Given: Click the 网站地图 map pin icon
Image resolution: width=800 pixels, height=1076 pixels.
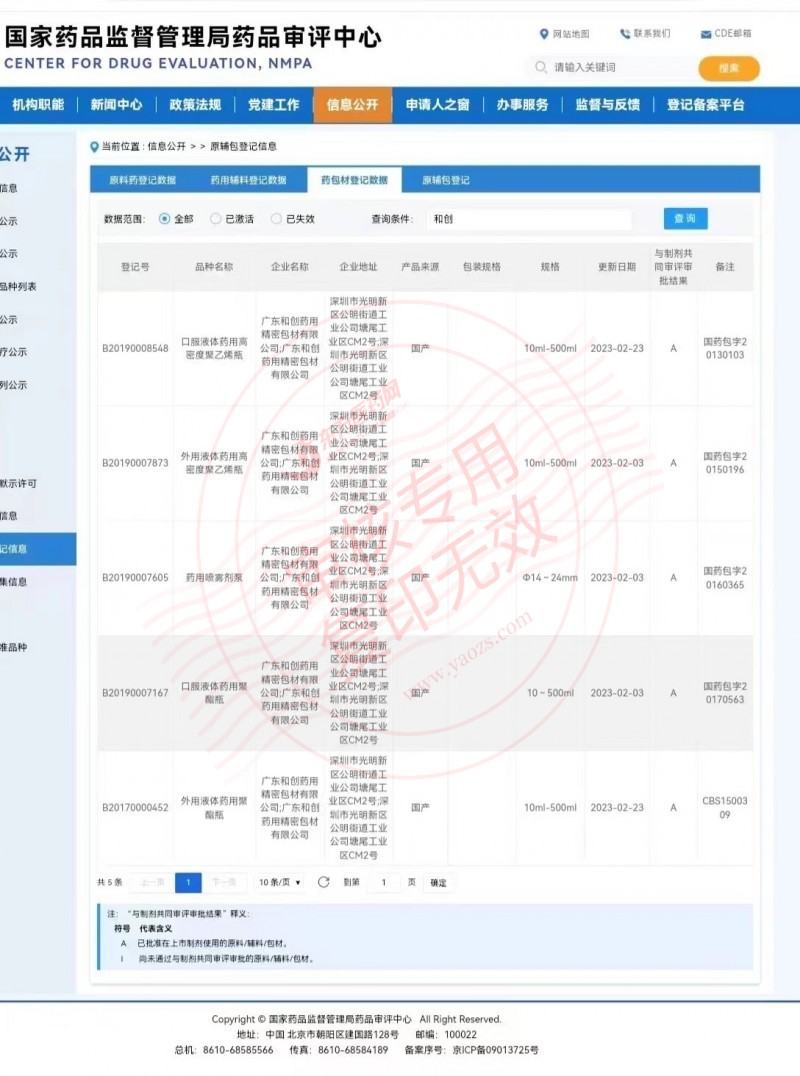Looking at the screenshot, I should [544, 34].
